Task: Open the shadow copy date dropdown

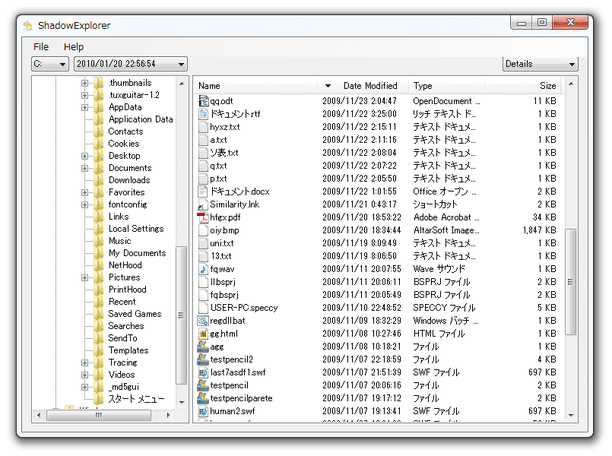Action: [x=131, y=64]
